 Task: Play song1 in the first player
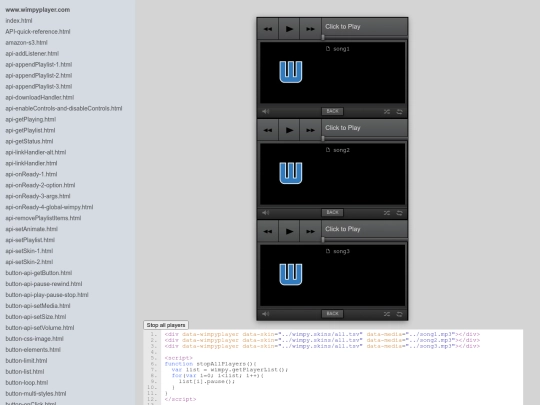(x=289, y=29)
